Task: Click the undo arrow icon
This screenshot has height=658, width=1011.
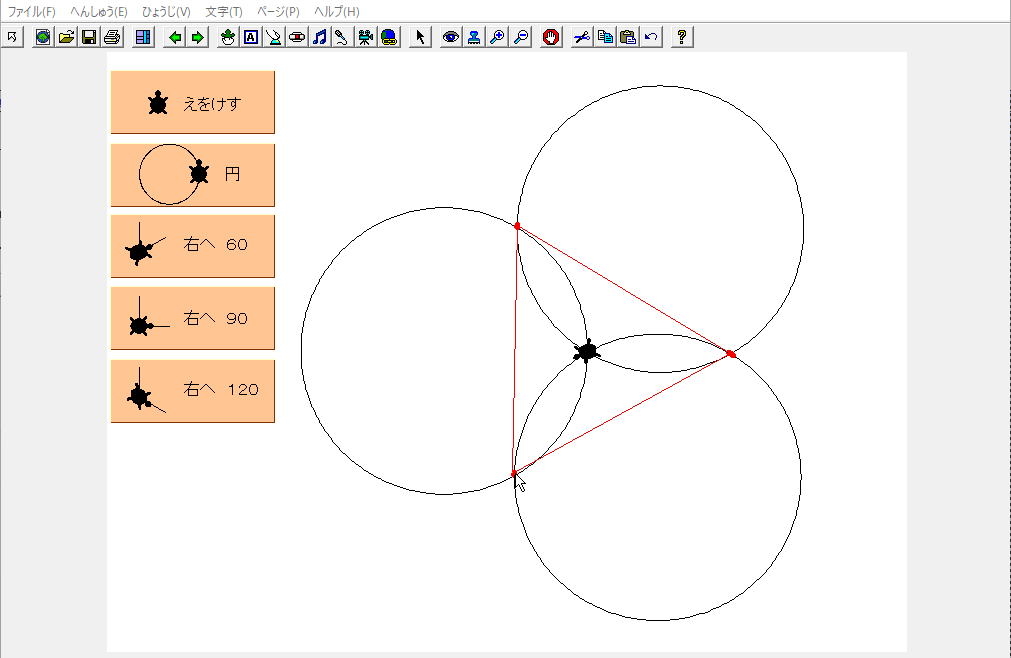Action: (651, 37)
